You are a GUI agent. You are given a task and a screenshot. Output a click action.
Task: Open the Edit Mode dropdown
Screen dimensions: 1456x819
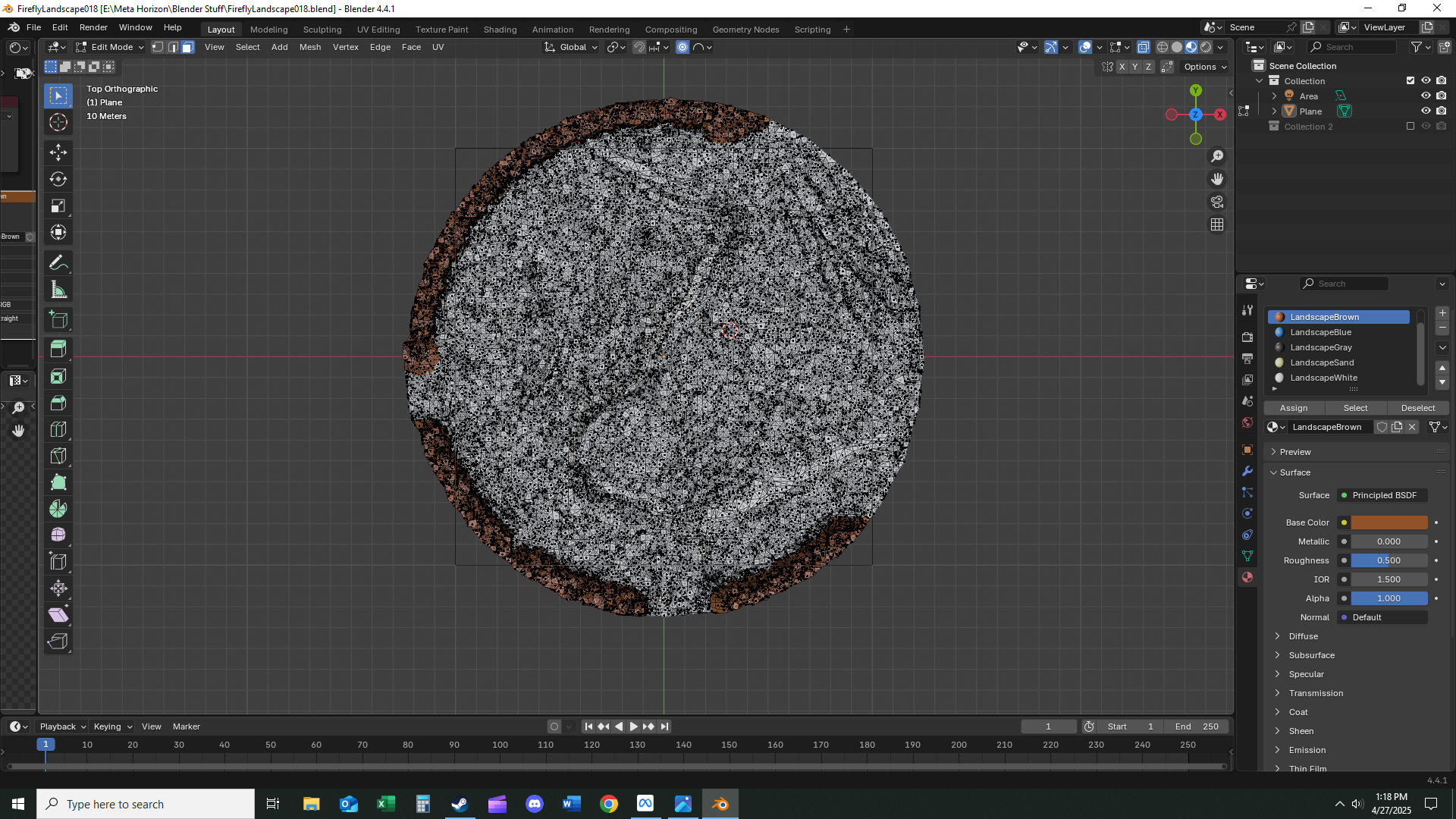[111, 47]
